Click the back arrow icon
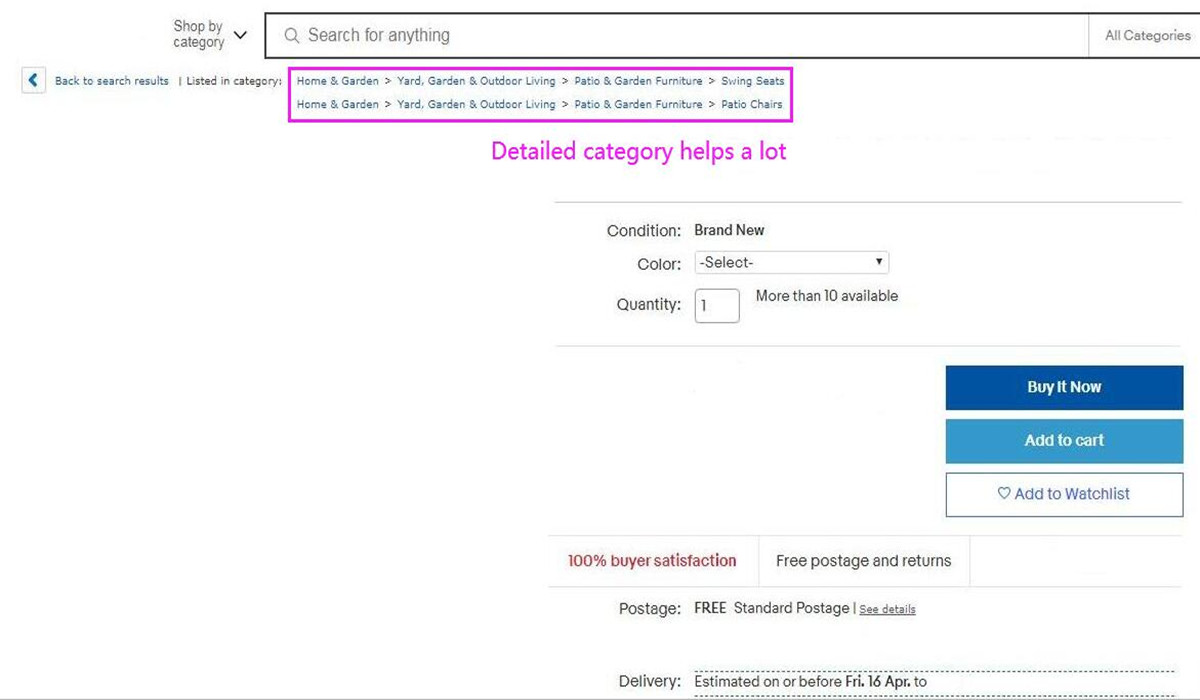The height and width of the screenshot is (700, 1200). 34,81
